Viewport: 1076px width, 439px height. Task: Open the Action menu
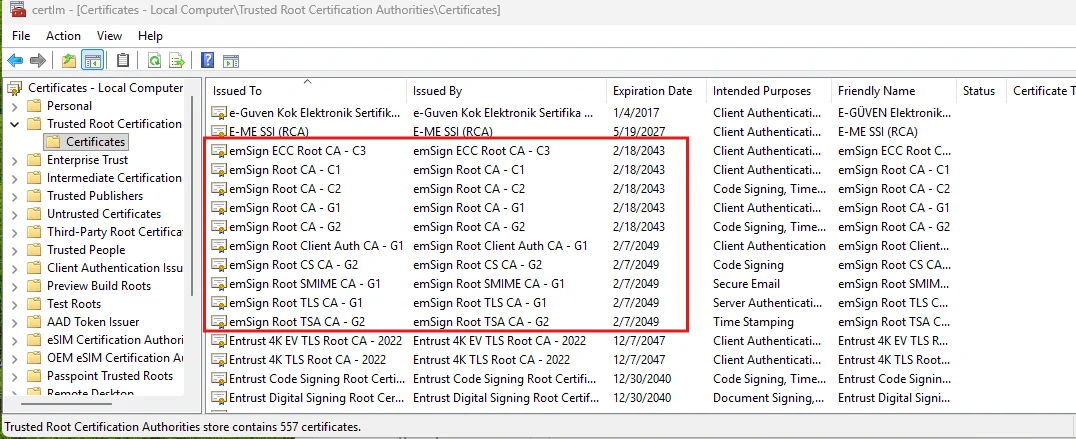coord(63,36)
